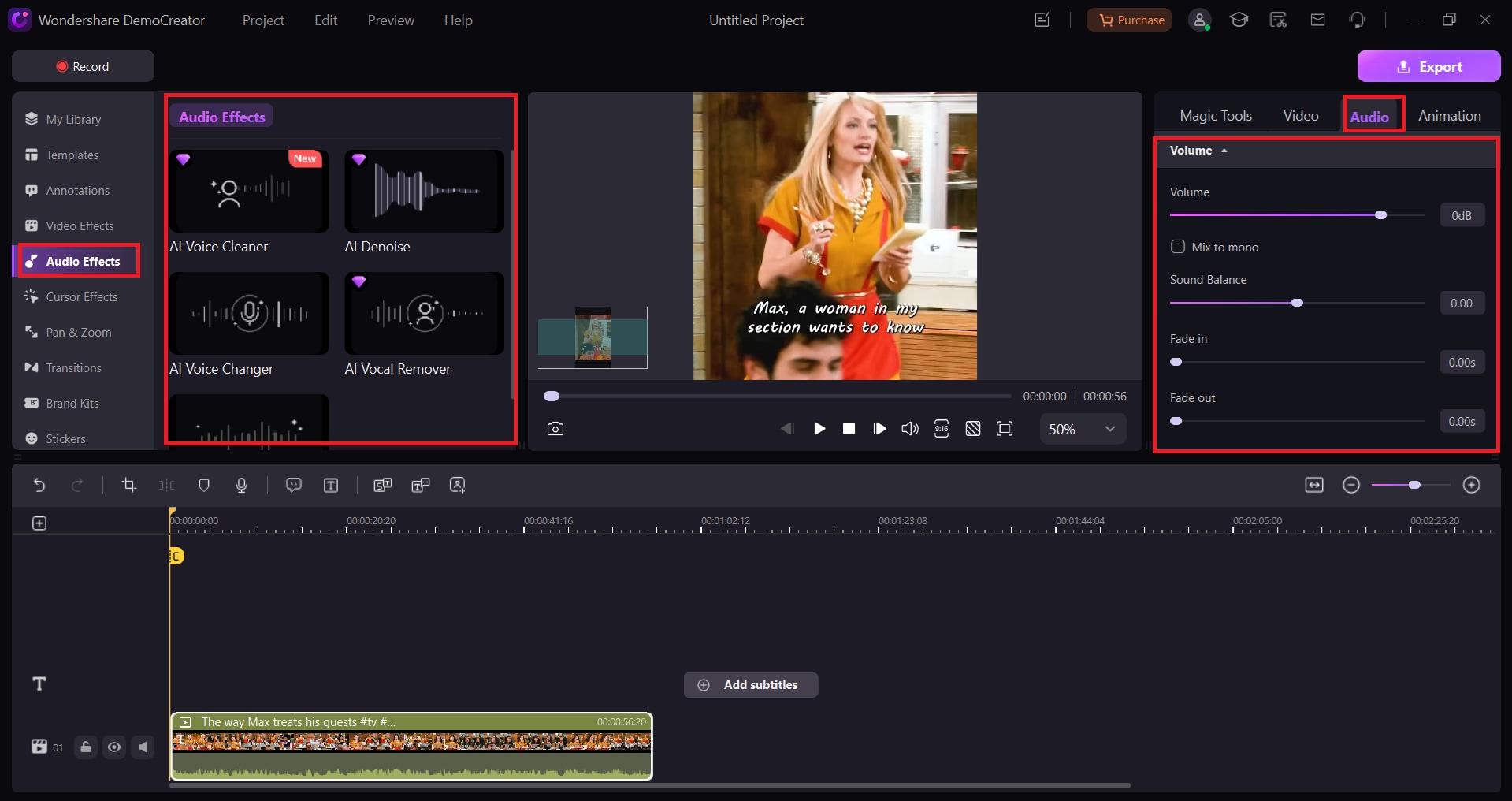Click the fullscreen preview icon
1512x801 pixels.
point(1005,429)
